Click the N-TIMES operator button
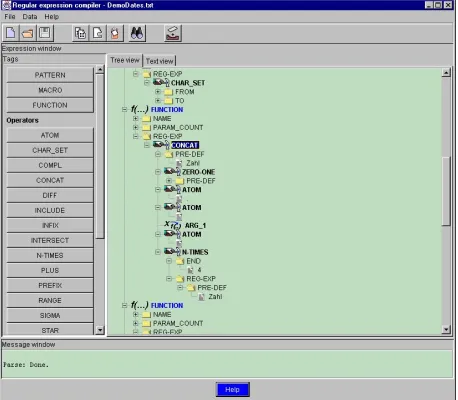 [x=50, y=255]
